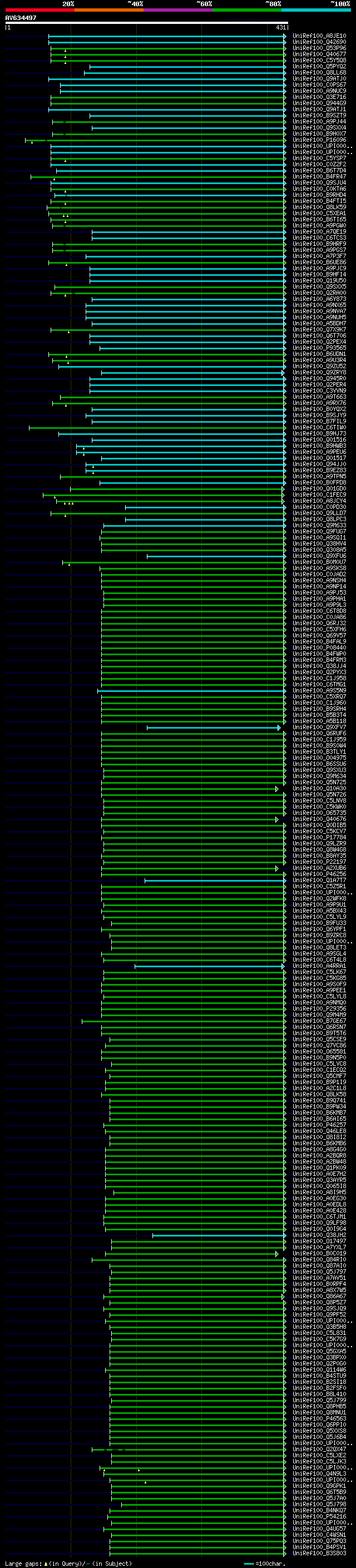The image size is (356, 1568).
Task: Open hit UniRef100_Q8LL68
Action: coord(319,72)
